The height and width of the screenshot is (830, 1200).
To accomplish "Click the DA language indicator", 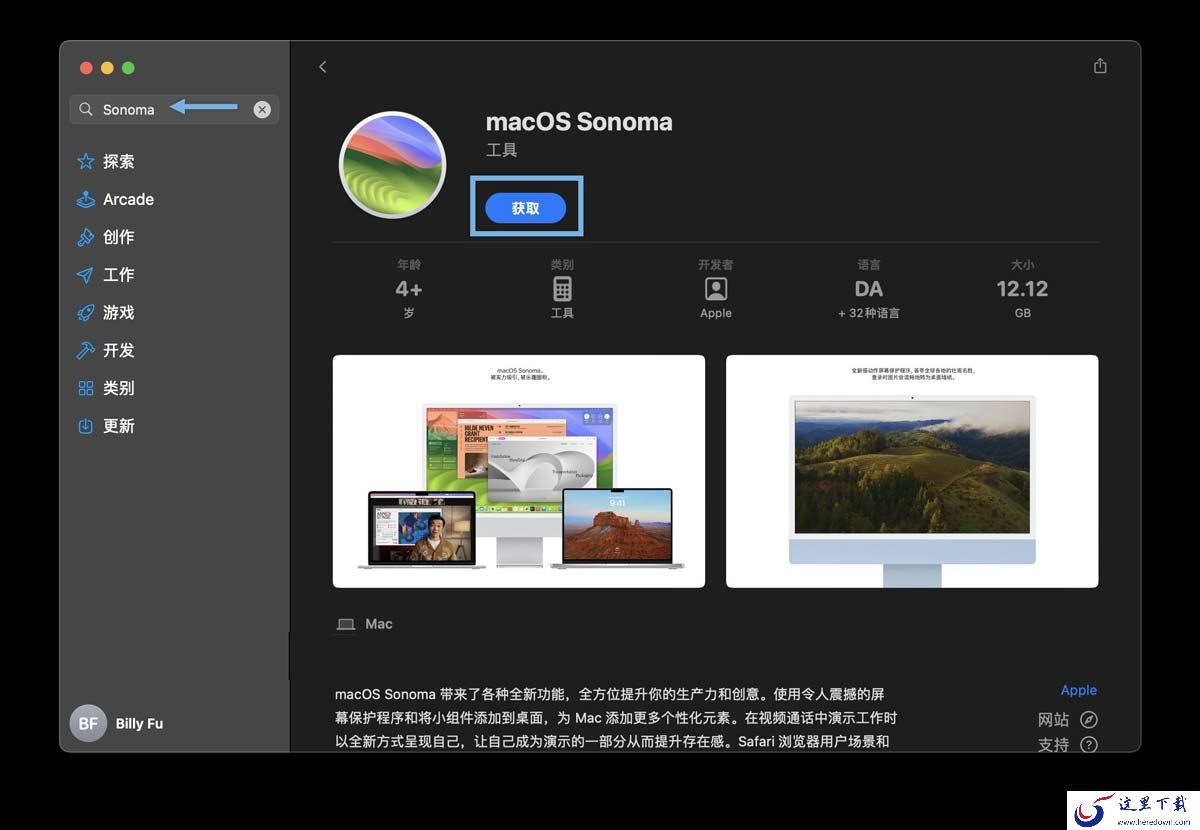I will [x=869, y=289].
